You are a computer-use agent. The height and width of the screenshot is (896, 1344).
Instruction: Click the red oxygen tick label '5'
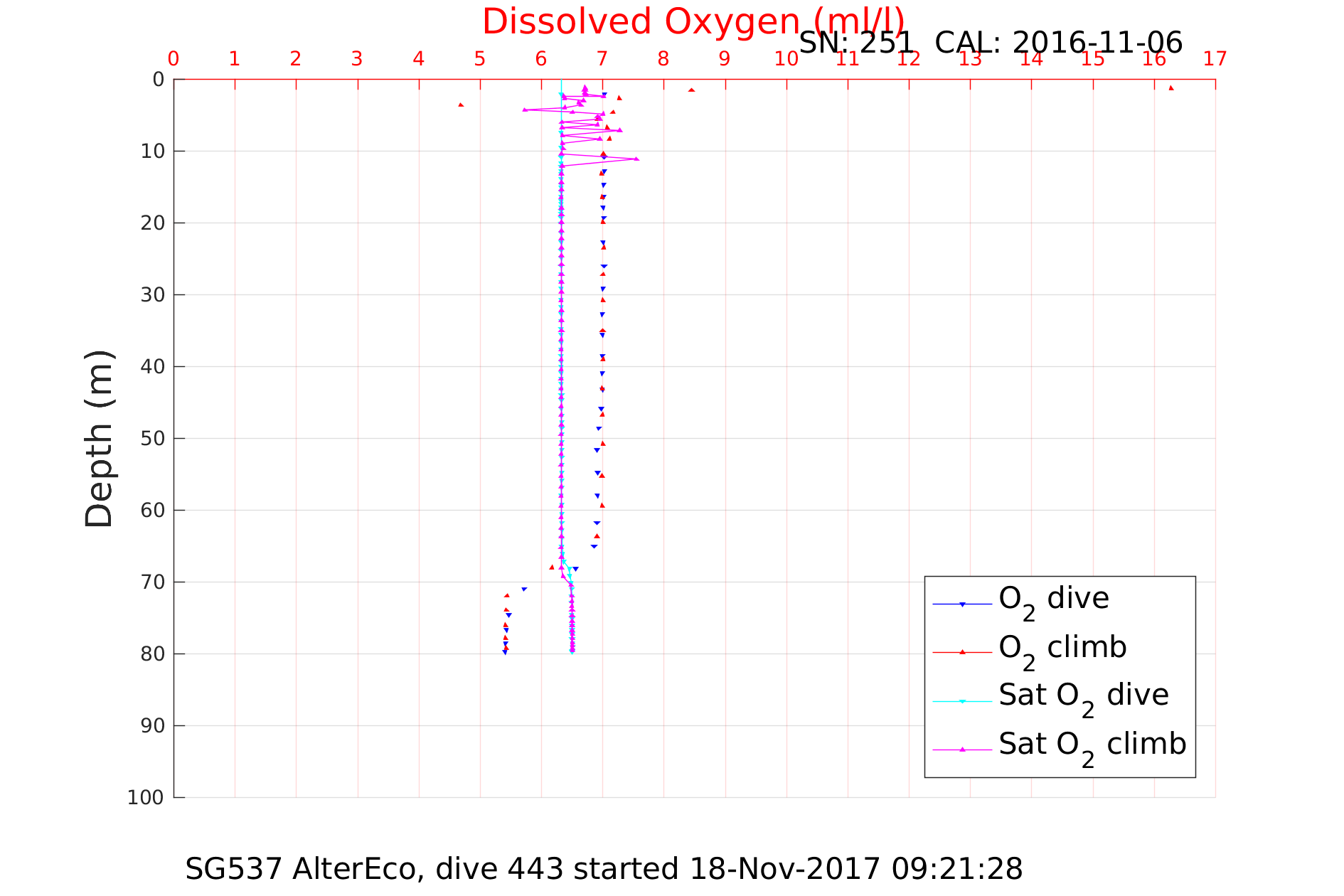[x=480, y=59]
